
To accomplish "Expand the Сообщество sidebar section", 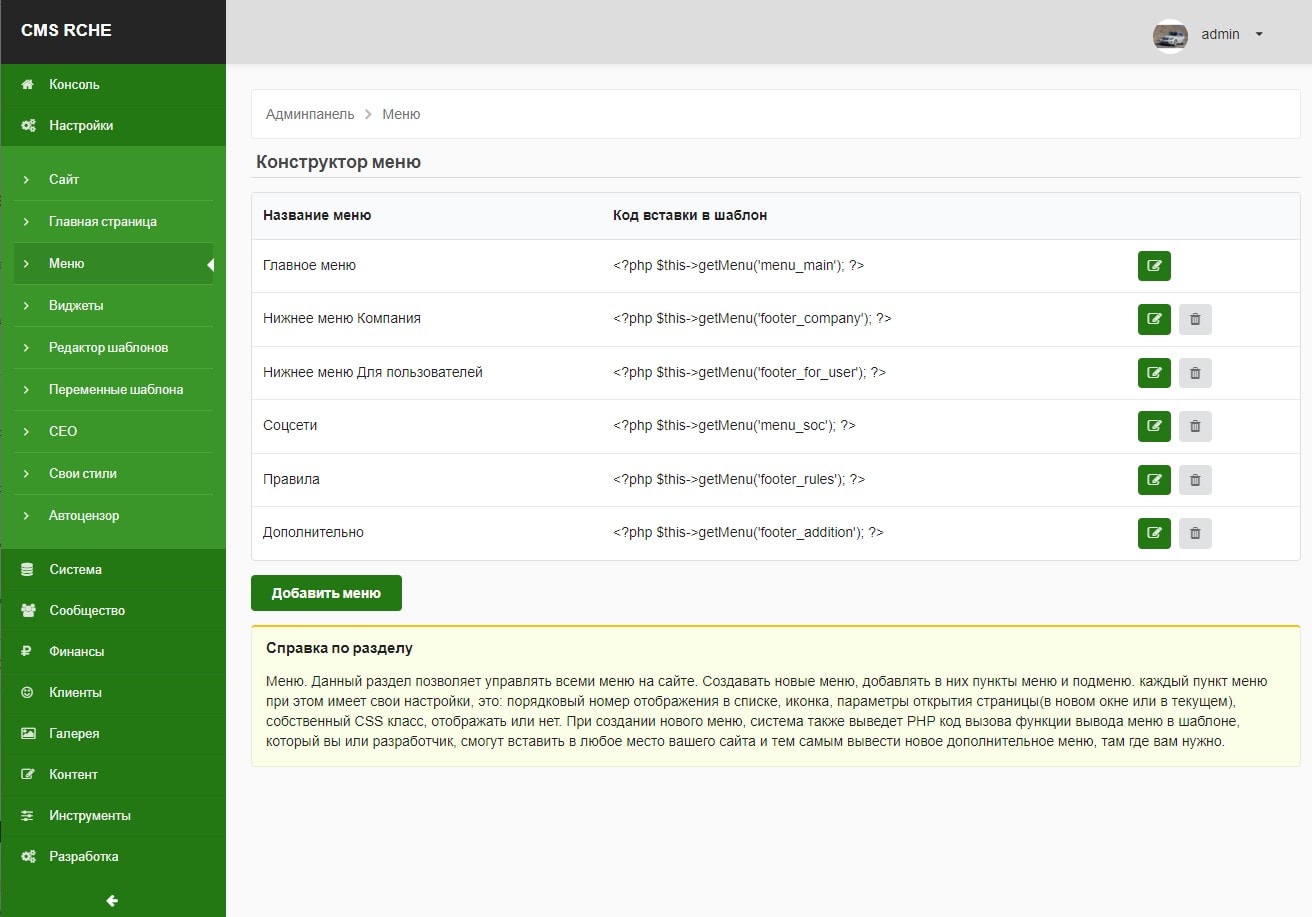I will pos(86,610).
